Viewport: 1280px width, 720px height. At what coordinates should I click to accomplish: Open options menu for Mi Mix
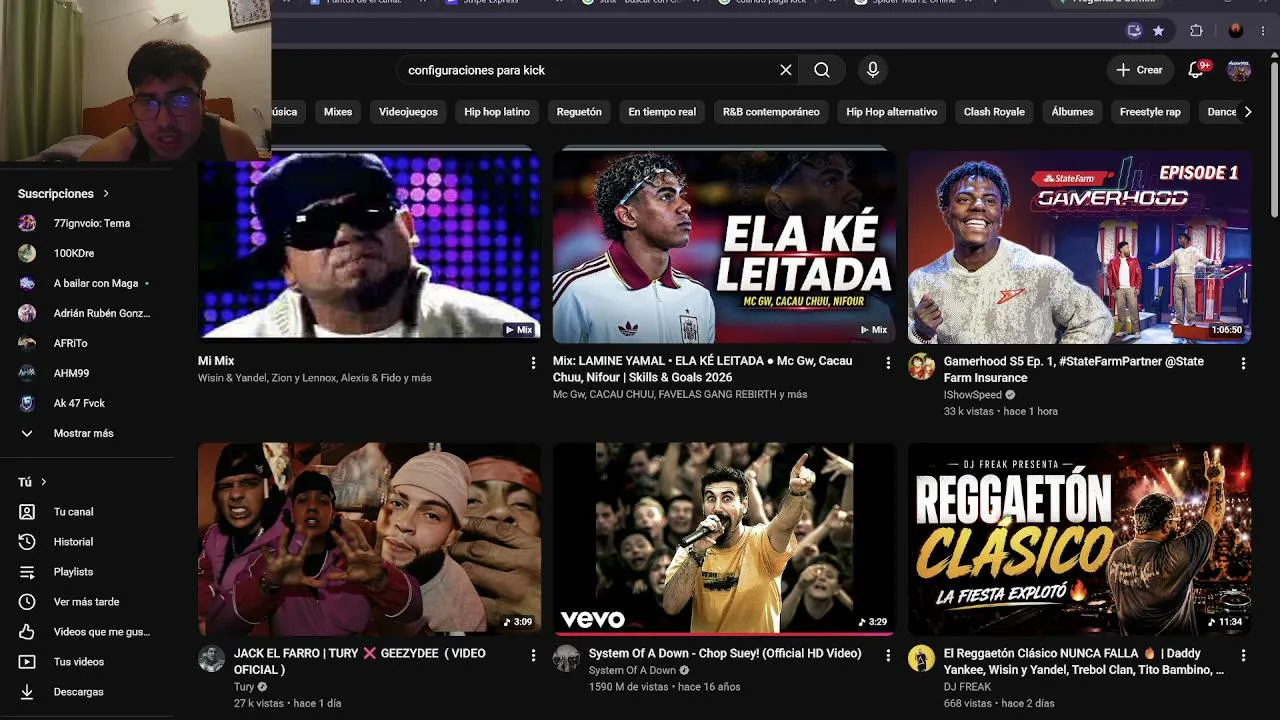pyautogui.click(x=533, y=363)
